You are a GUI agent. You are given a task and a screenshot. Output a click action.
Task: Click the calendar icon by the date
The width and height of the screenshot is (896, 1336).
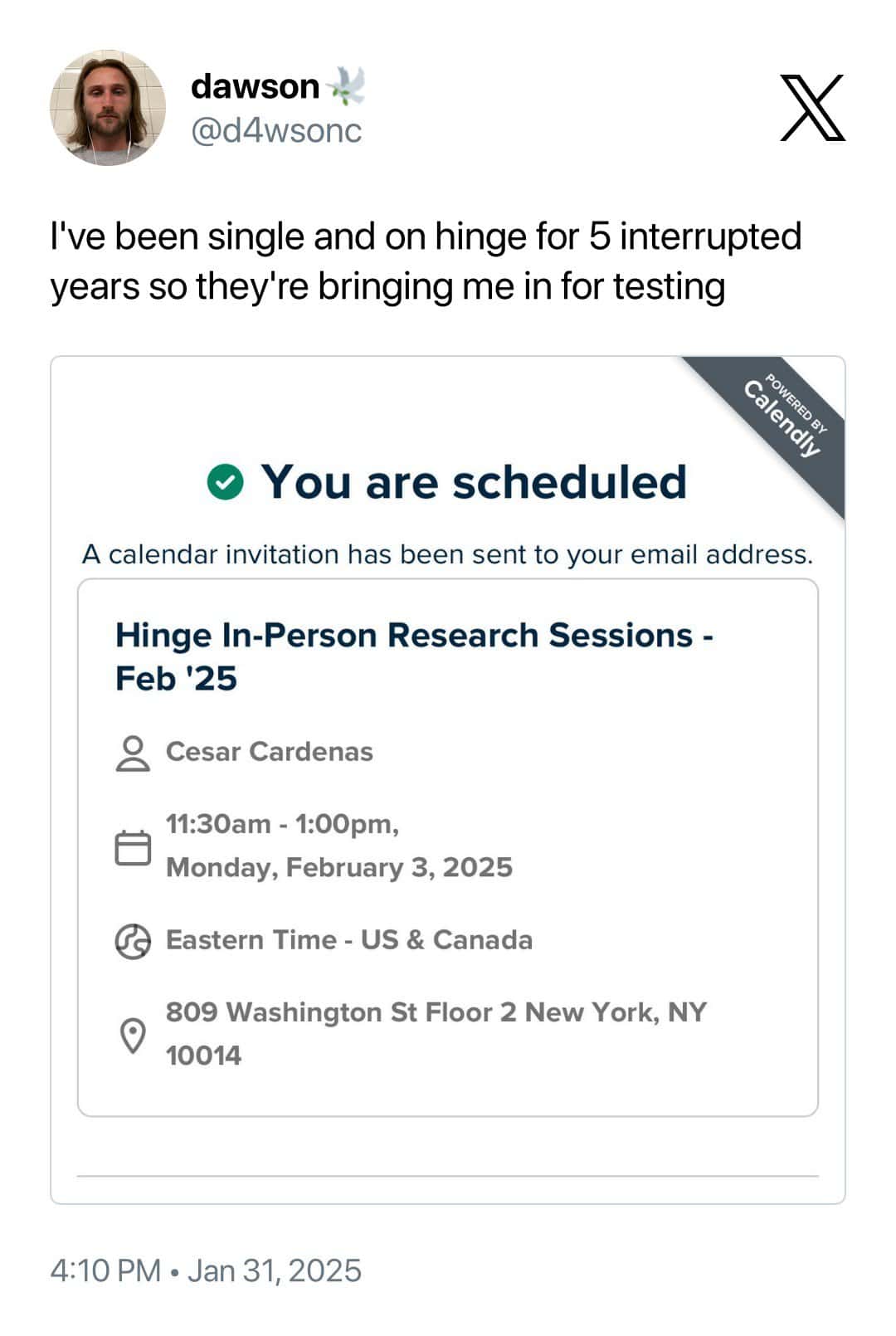[133, 846]
